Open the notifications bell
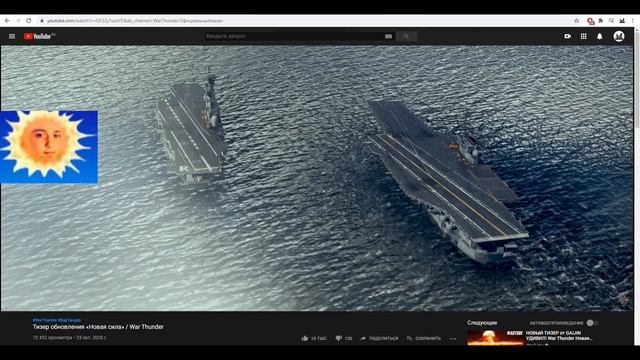 coord(600,36)
